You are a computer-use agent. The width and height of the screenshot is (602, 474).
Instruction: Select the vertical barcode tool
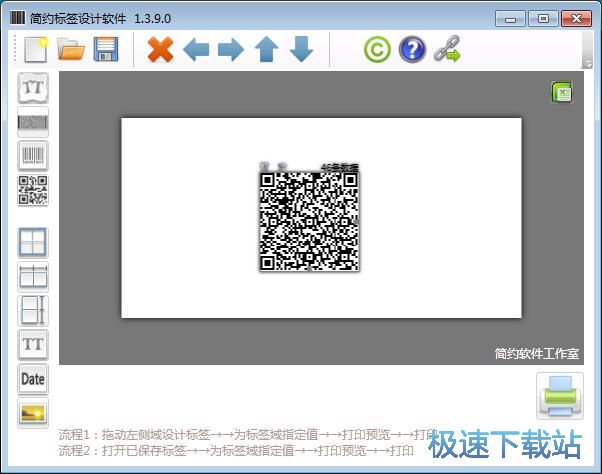coord(33,156)
